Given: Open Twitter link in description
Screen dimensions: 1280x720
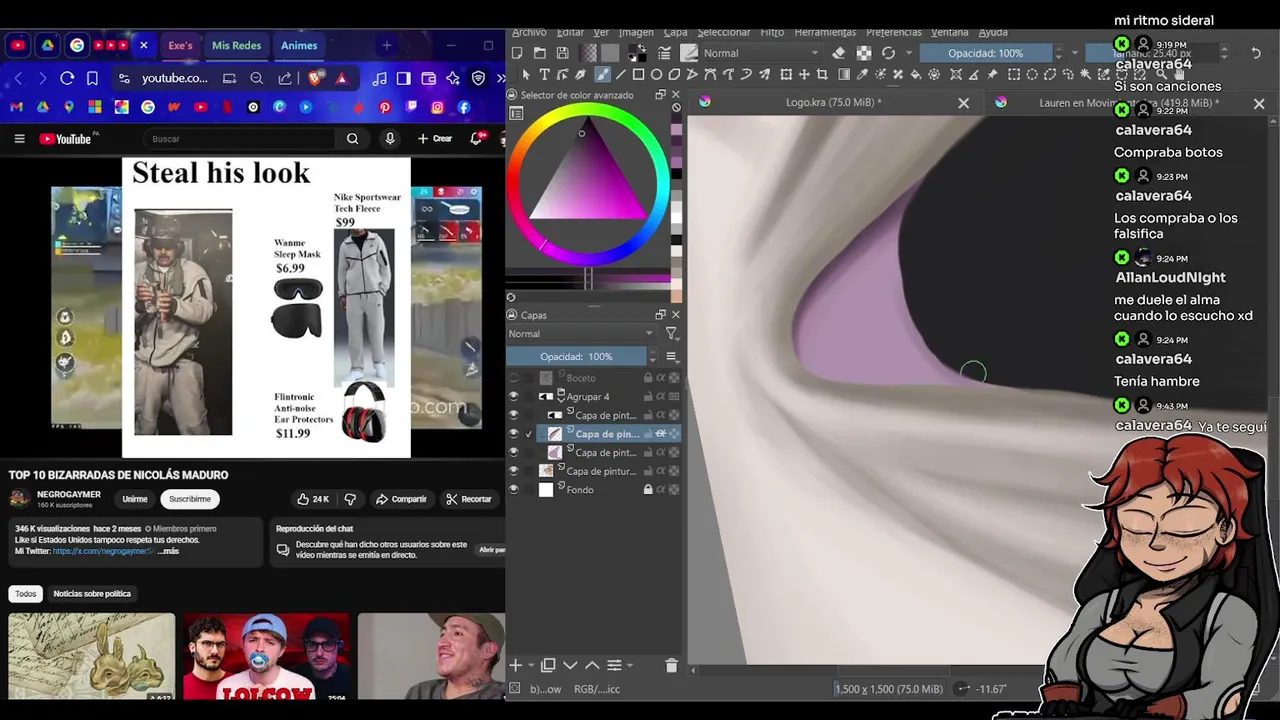Looking at the screenshot, I should coord(104,551).
